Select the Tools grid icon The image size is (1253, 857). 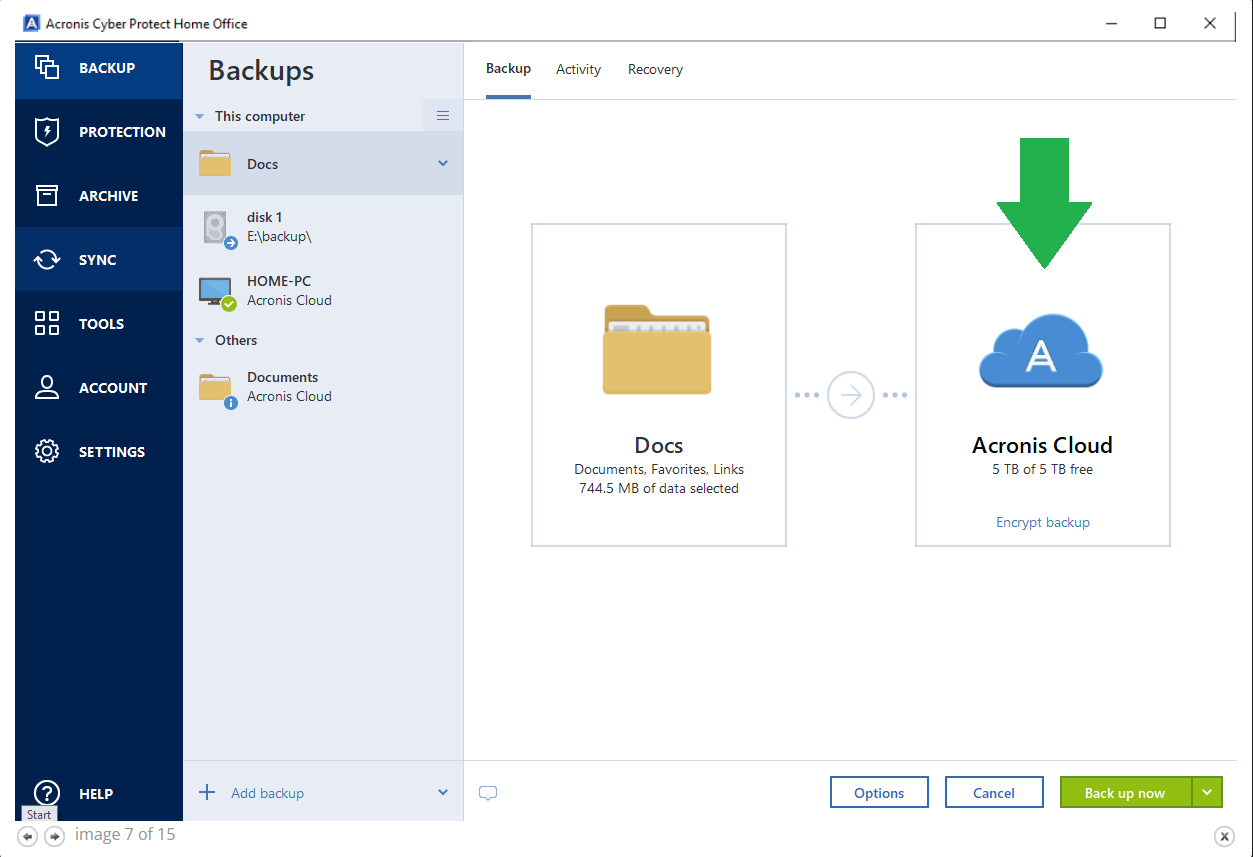click(47, 324)
